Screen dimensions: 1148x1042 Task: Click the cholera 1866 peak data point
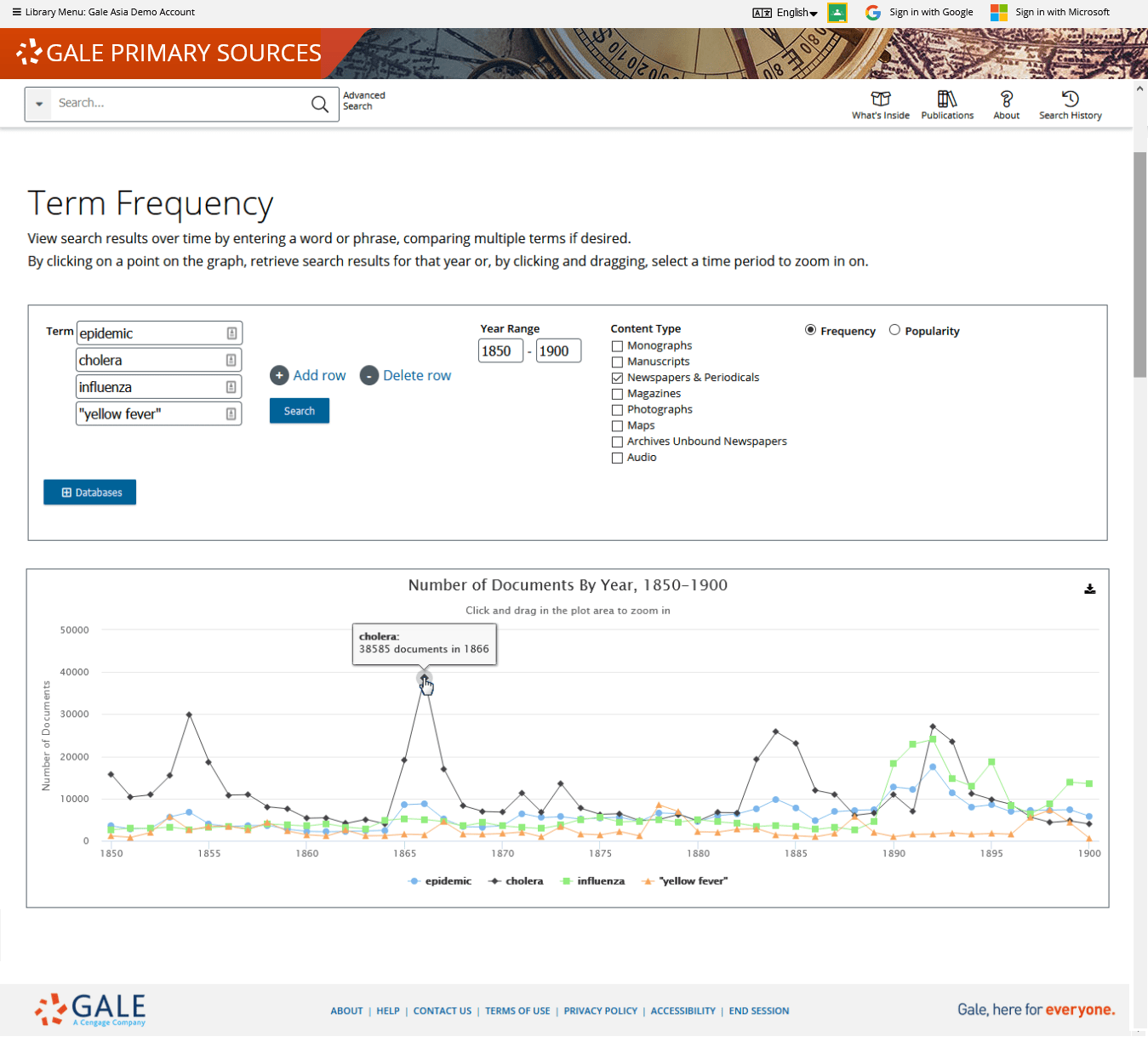(x=424, y=678)
